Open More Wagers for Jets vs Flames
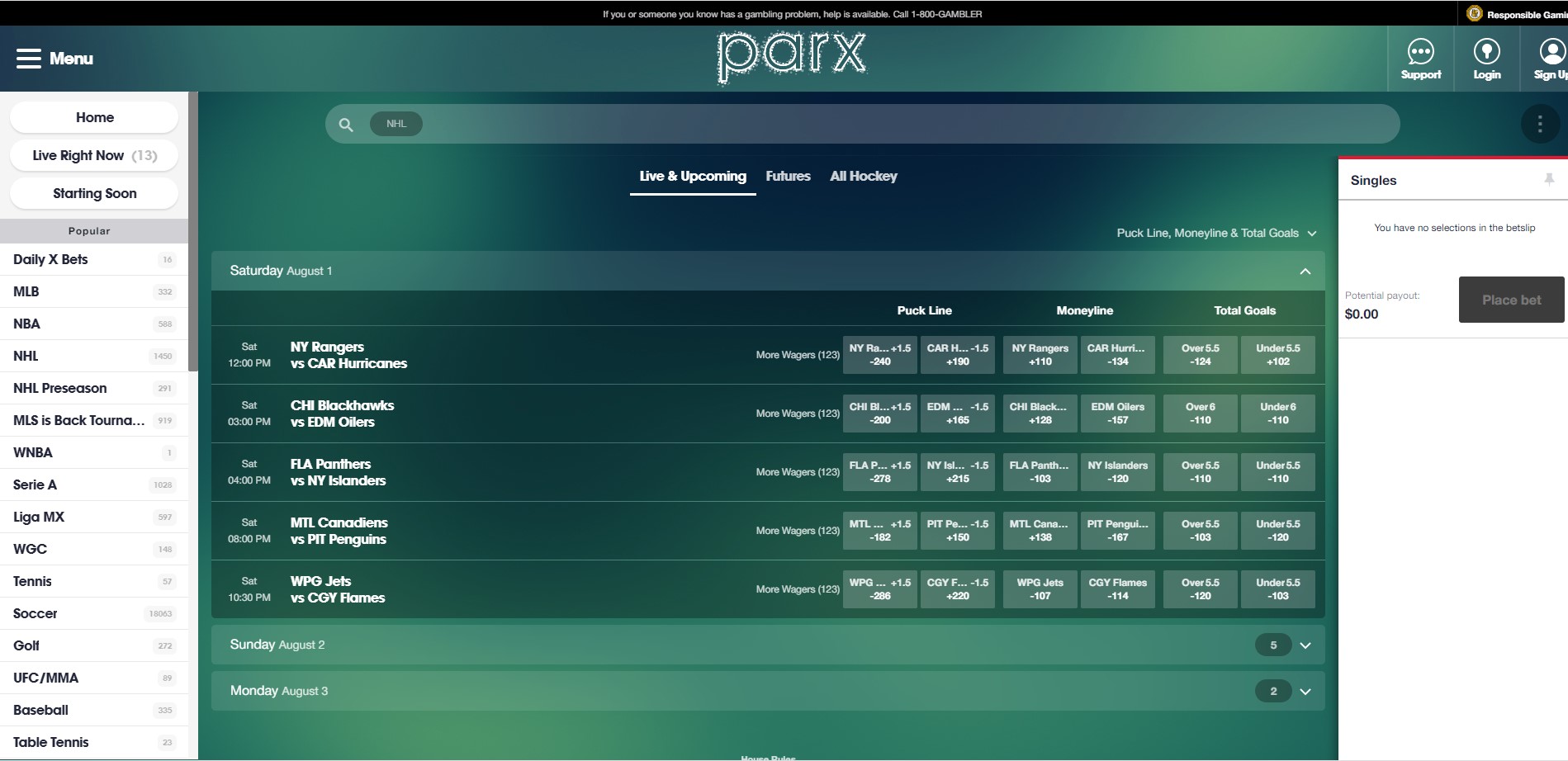 point(797,589)
